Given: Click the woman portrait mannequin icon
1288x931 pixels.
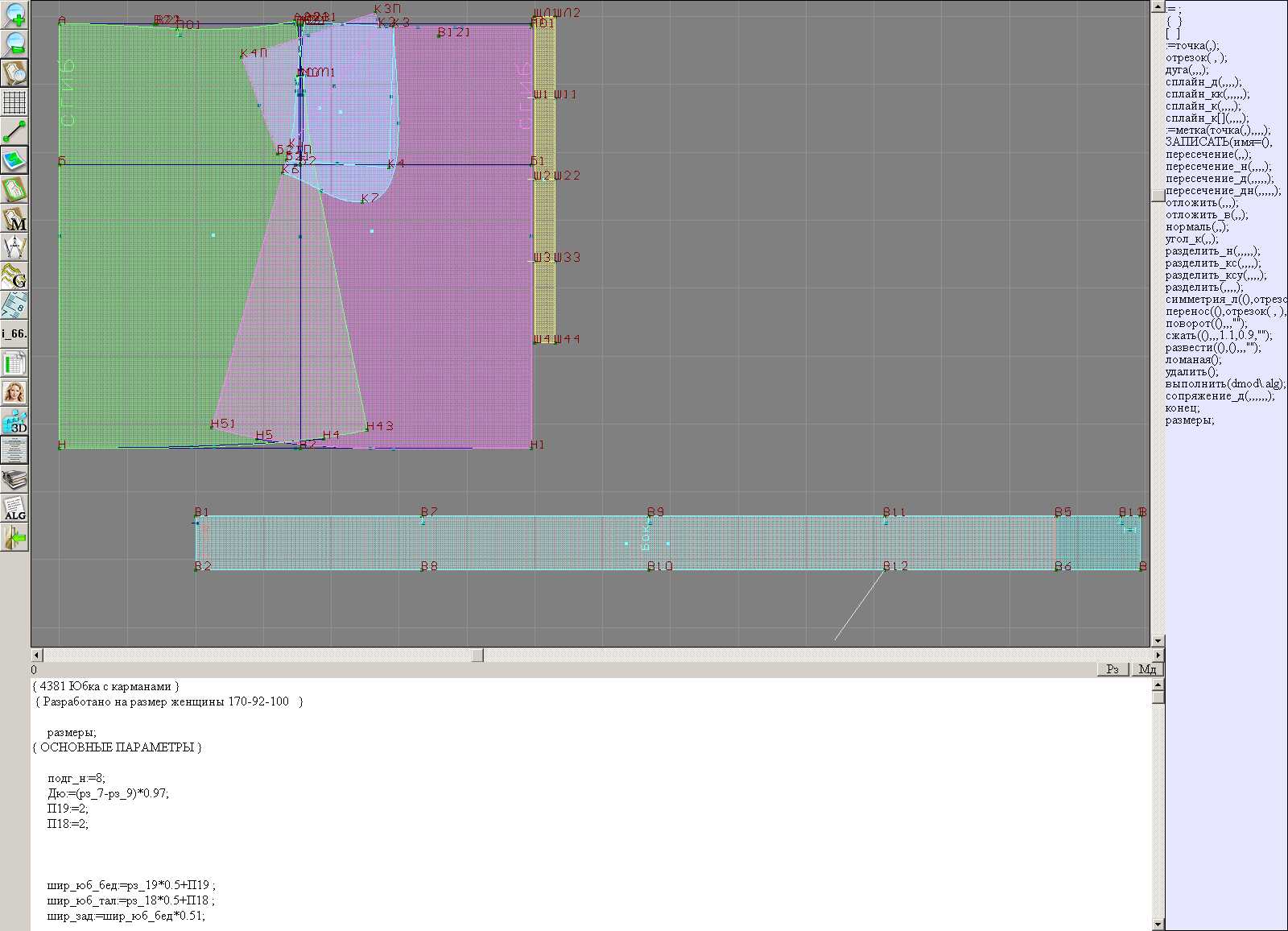Looking at the screenshot, I should 14,392.
